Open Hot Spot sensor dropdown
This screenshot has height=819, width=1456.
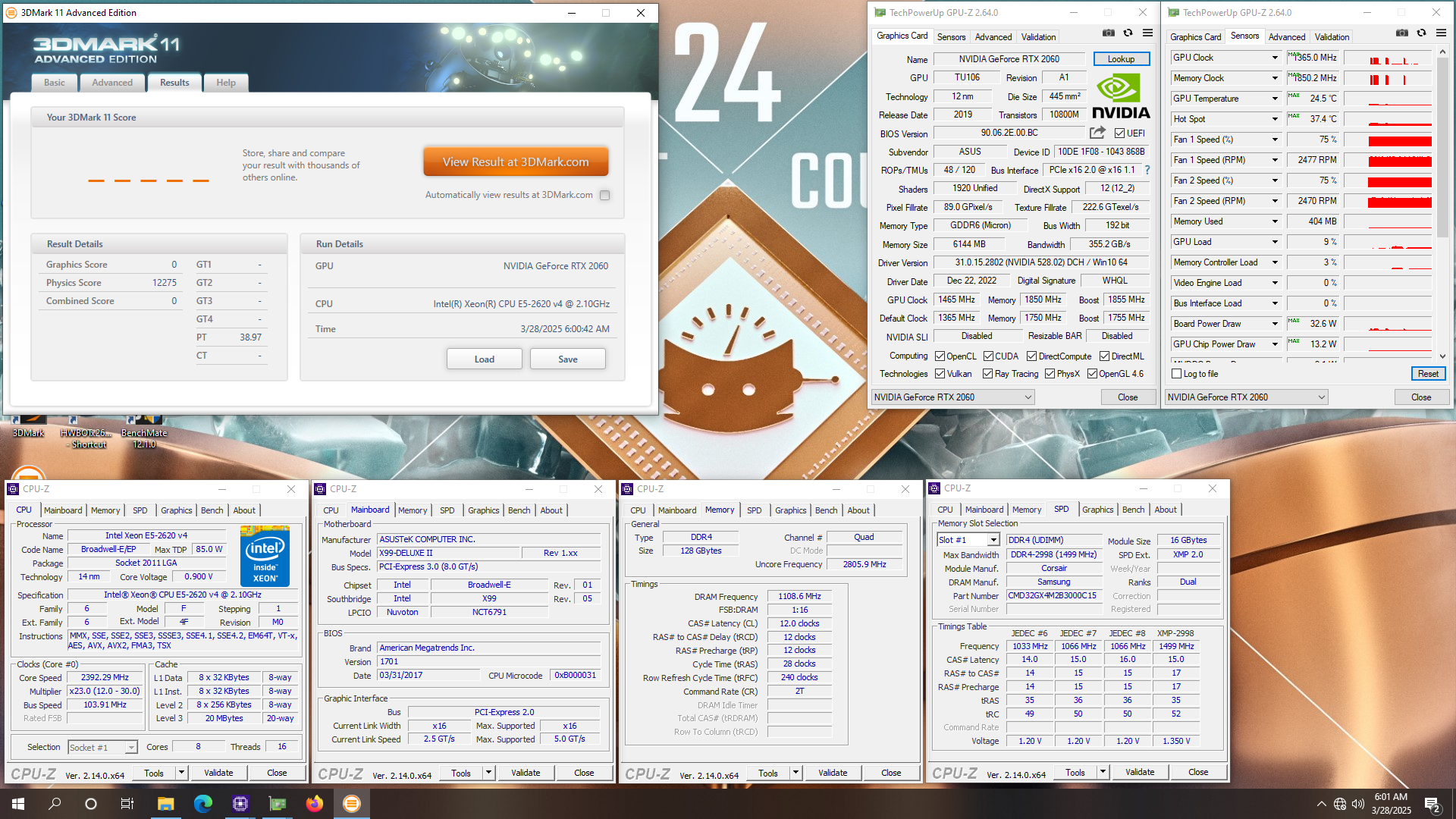click(x=1275, y=119)
